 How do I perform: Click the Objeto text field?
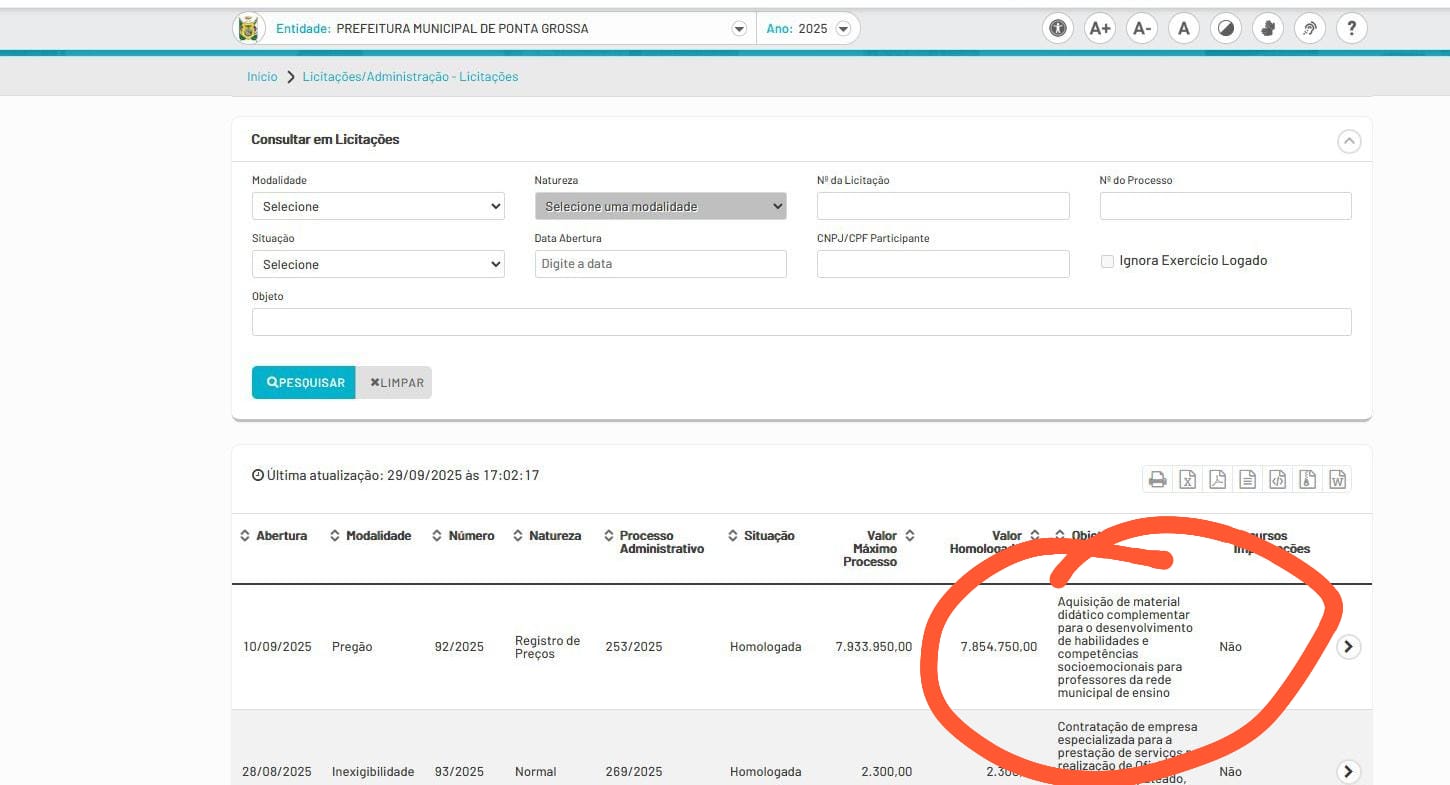click(801, 322)
